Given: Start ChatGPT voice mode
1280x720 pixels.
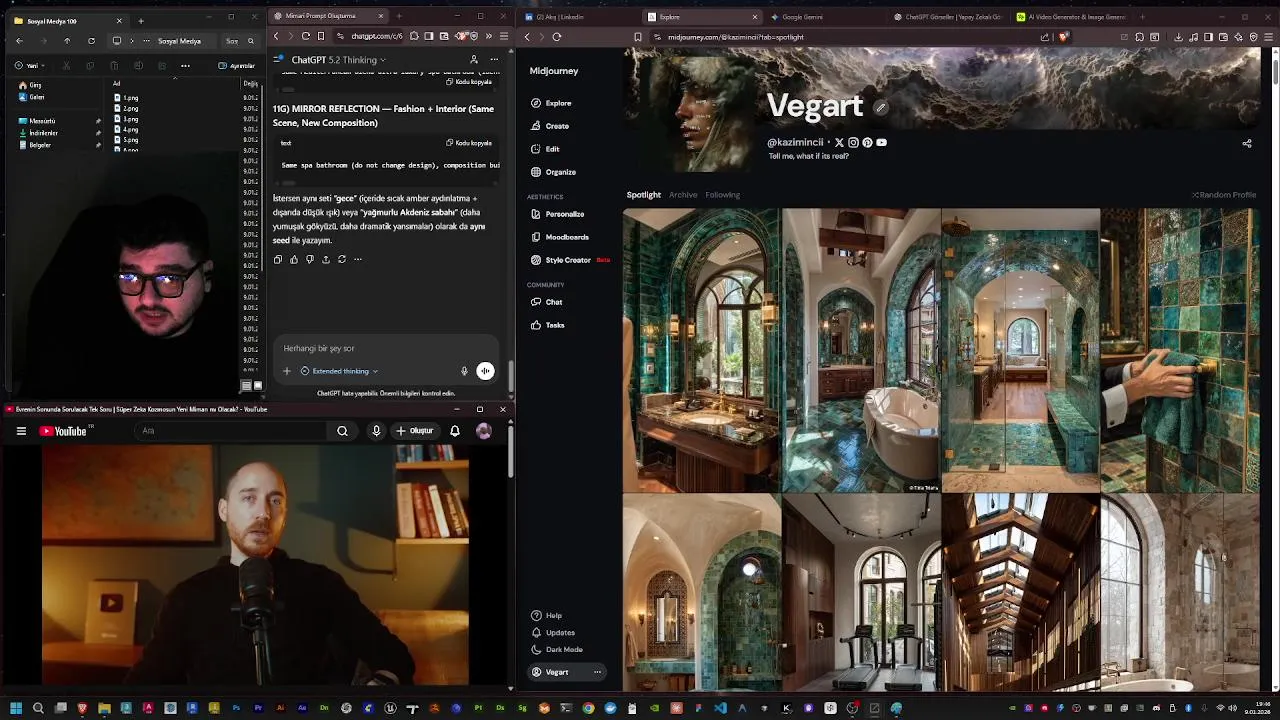Looking at the screenshot, I should click(x=485, y=371).
